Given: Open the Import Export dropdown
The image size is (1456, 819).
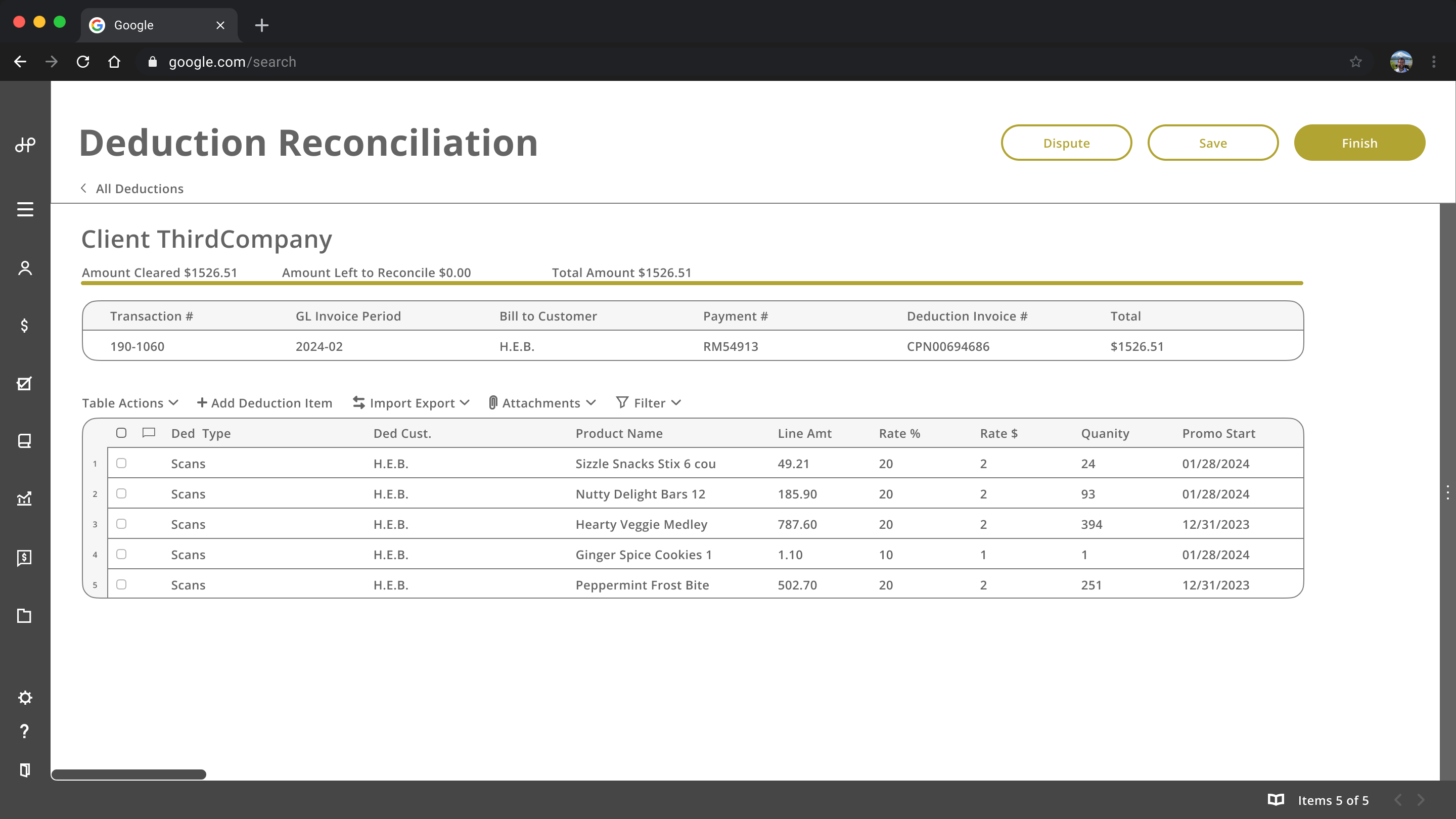Looking at the screenshot, I should [412, 403].
